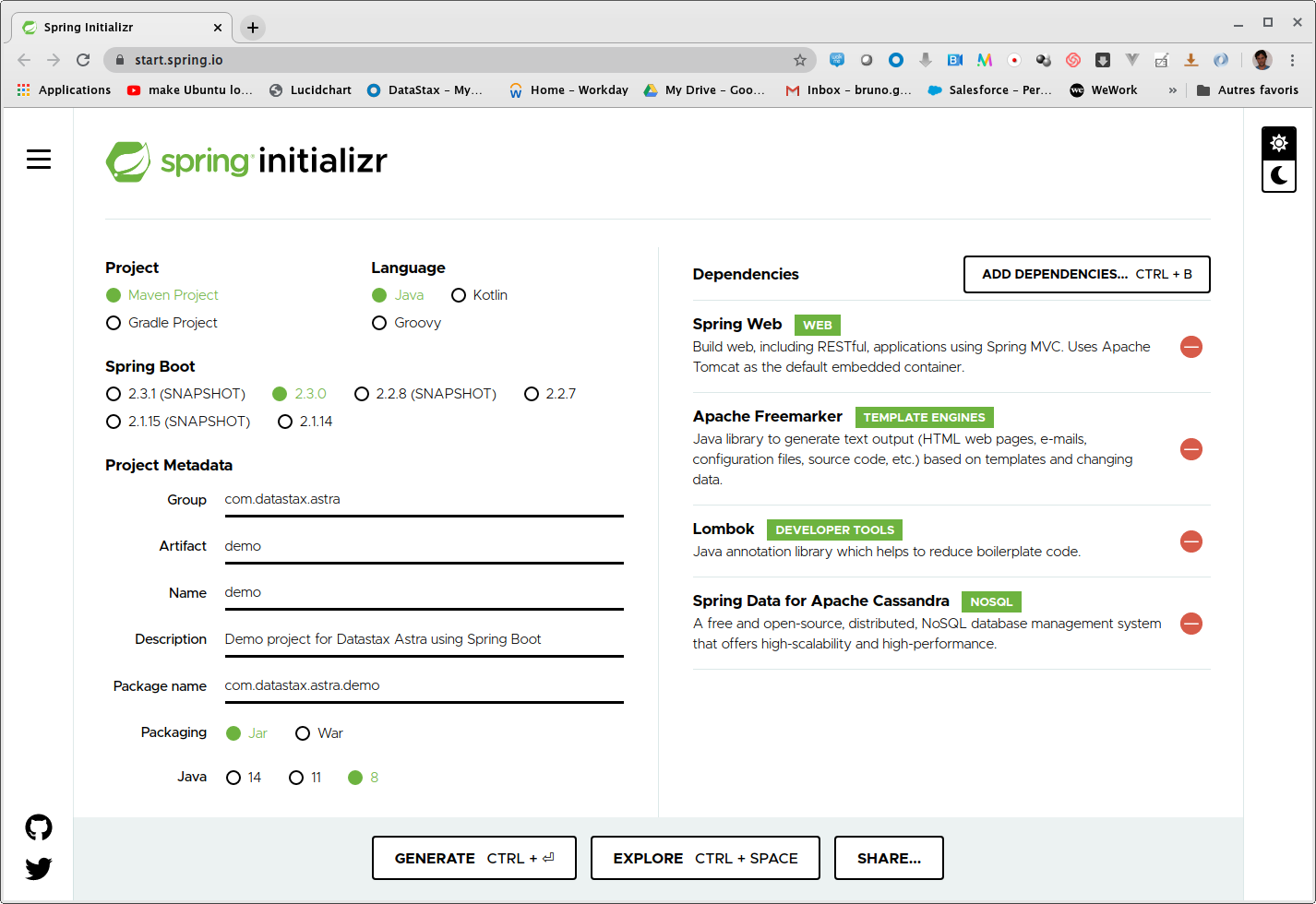
Task: Reload the page
Action: click(83, 60)
